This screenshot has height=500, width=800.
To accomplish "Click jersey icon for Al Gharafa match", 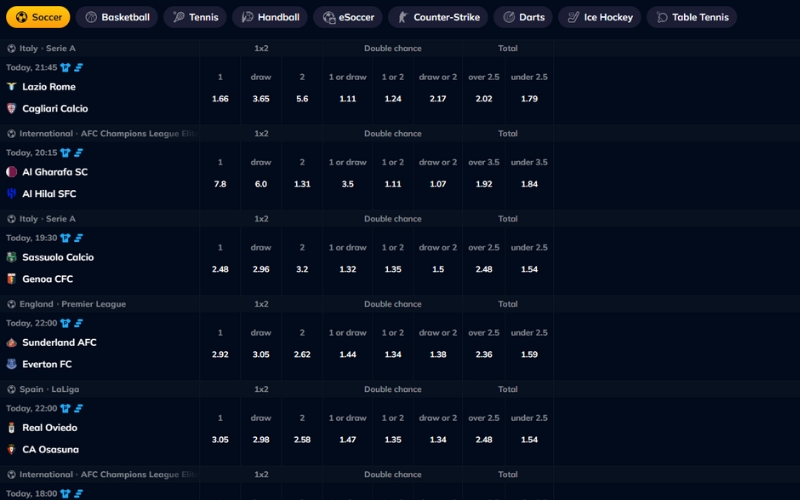I will 65,153.
